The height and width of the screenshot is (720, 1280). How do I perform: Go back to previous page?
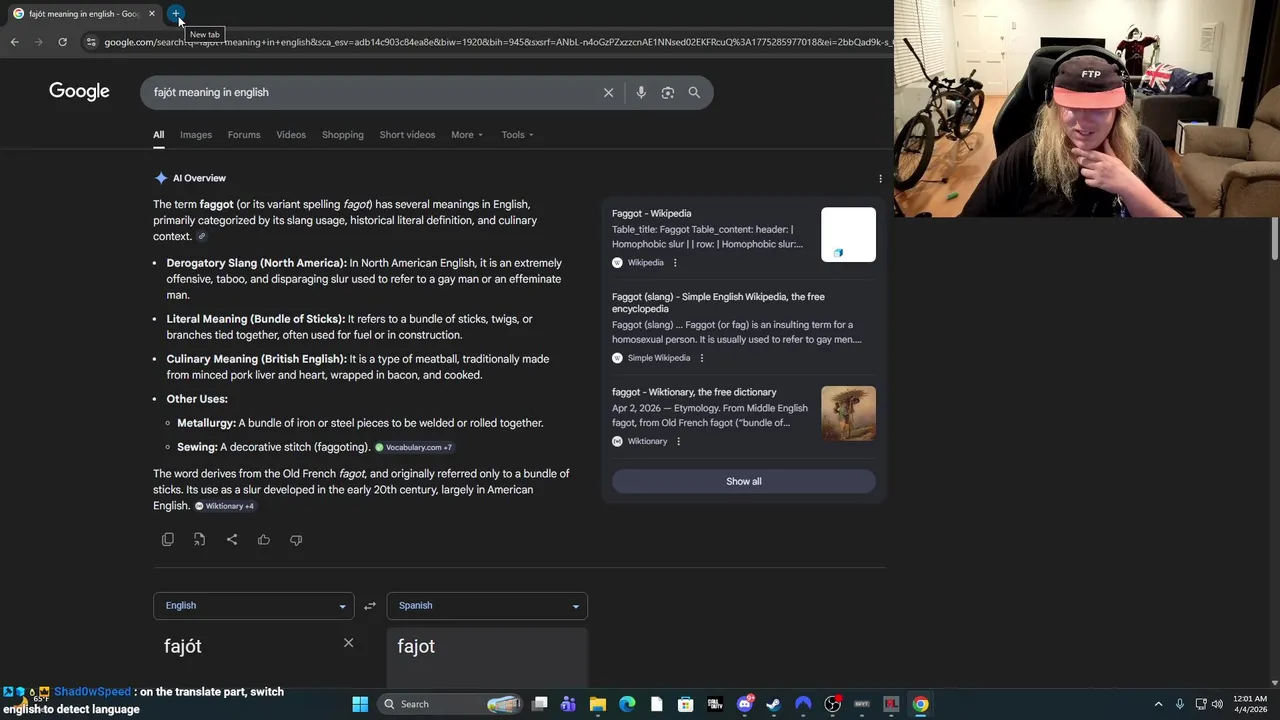coord(14,42)
